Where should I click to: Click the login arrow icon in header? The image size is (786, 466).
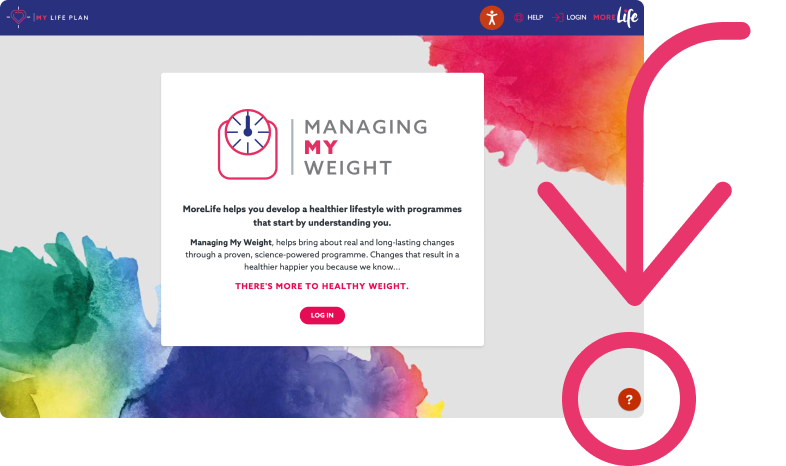(557, 18)
